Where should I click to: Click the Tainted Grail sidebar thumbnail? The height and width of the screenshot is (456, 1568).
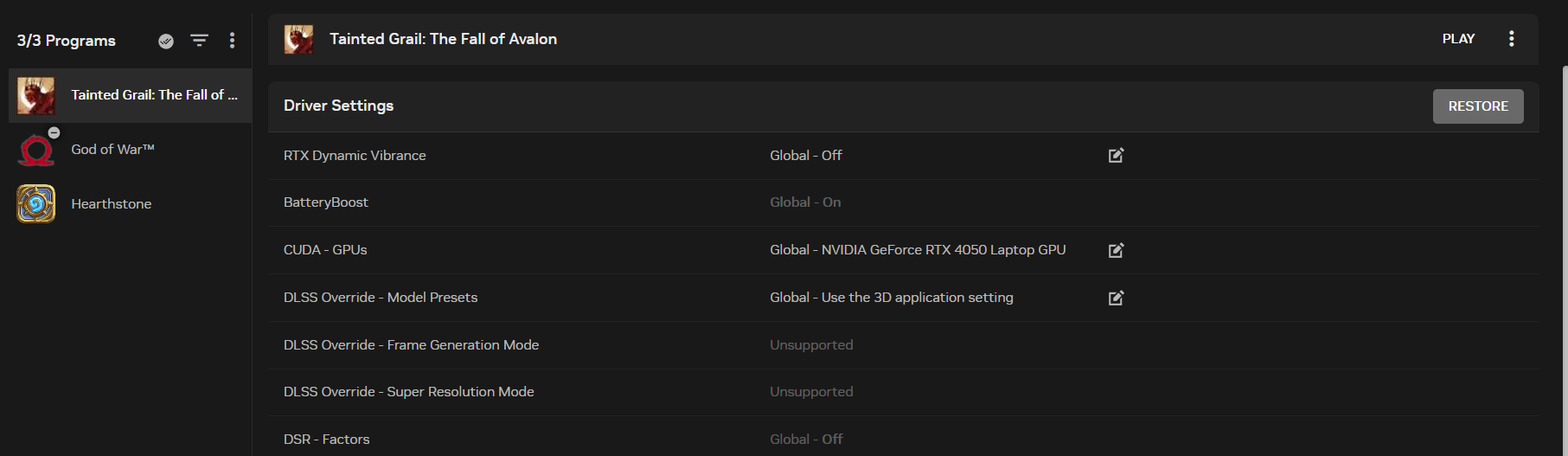[x=35, y=95]
